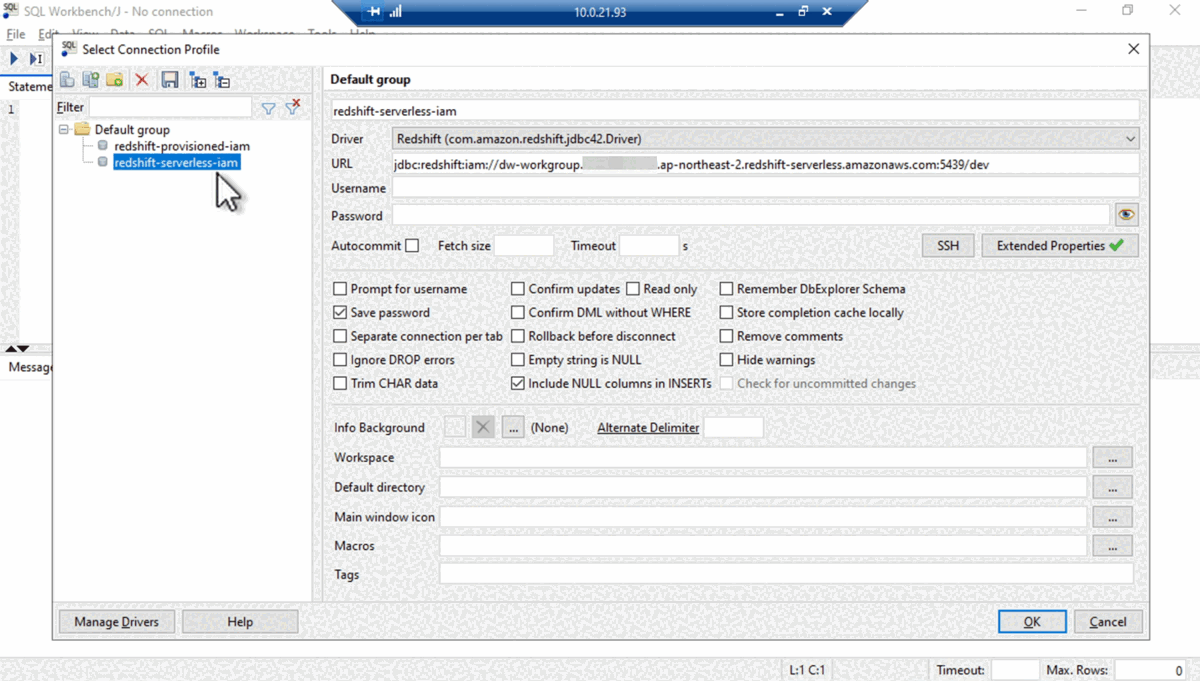Viewport: 1200px width, 681px height.
Task: Click the remote session pin icon
Action: (374, 12)
